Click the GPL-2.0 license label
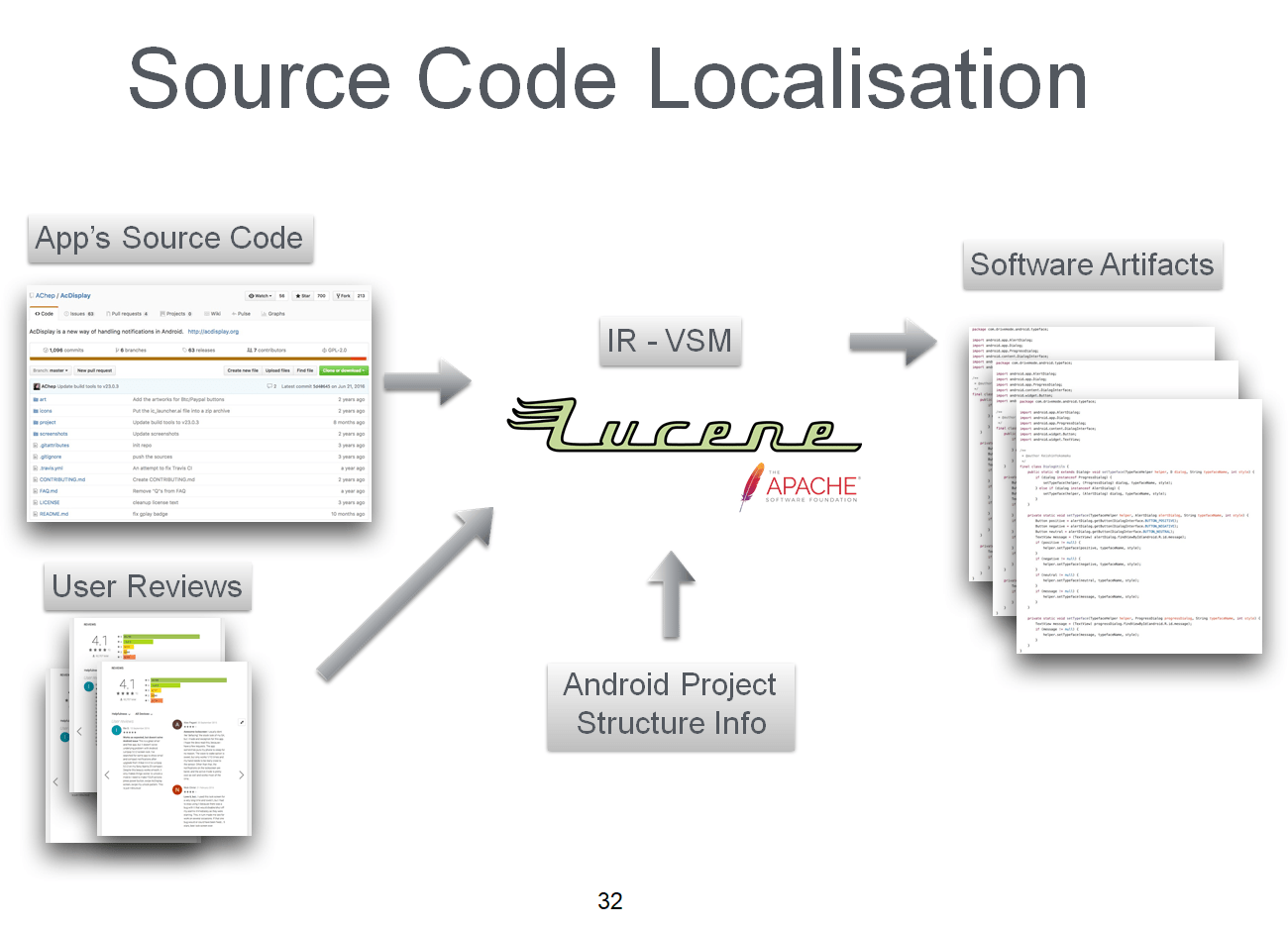 (x=335, y=350)
